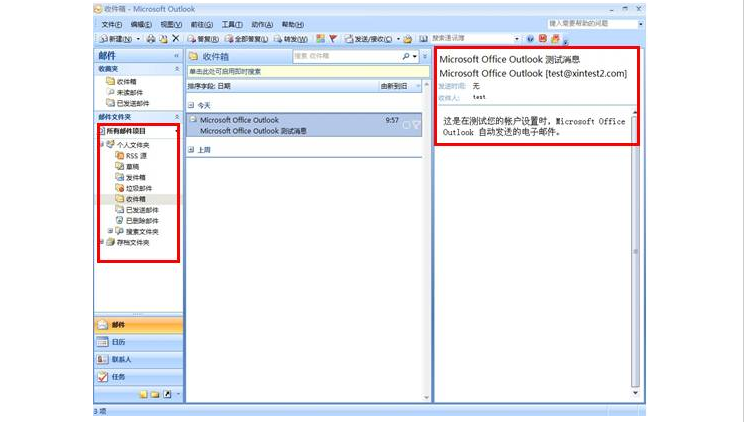Click the 键入需要帮助的问题 help box
Image resolution: width=744 pixels, height=422 pixels.
(x=593, y=23)
